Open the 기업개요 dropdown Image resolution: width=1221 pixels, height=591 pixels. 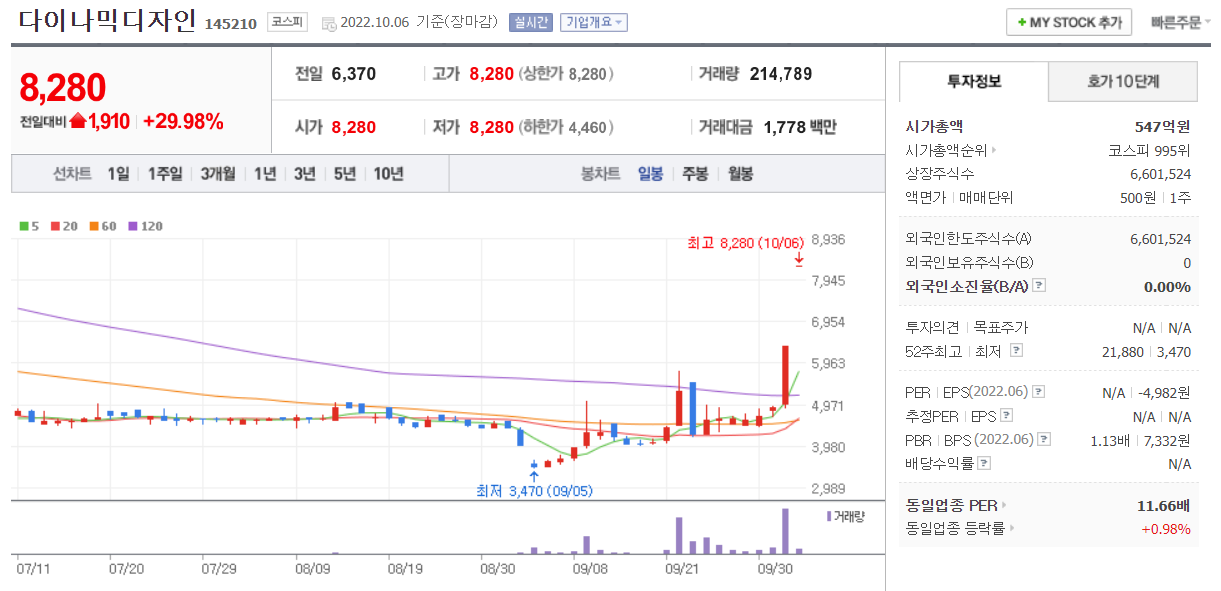point(593,22)
